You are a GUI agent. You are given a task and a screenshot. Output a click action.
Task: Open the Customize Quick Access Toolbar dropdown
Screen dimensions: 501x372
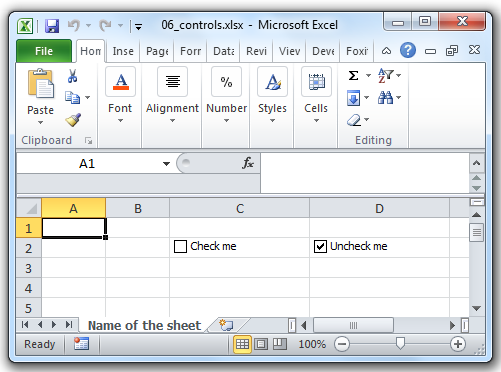(139, 26)
